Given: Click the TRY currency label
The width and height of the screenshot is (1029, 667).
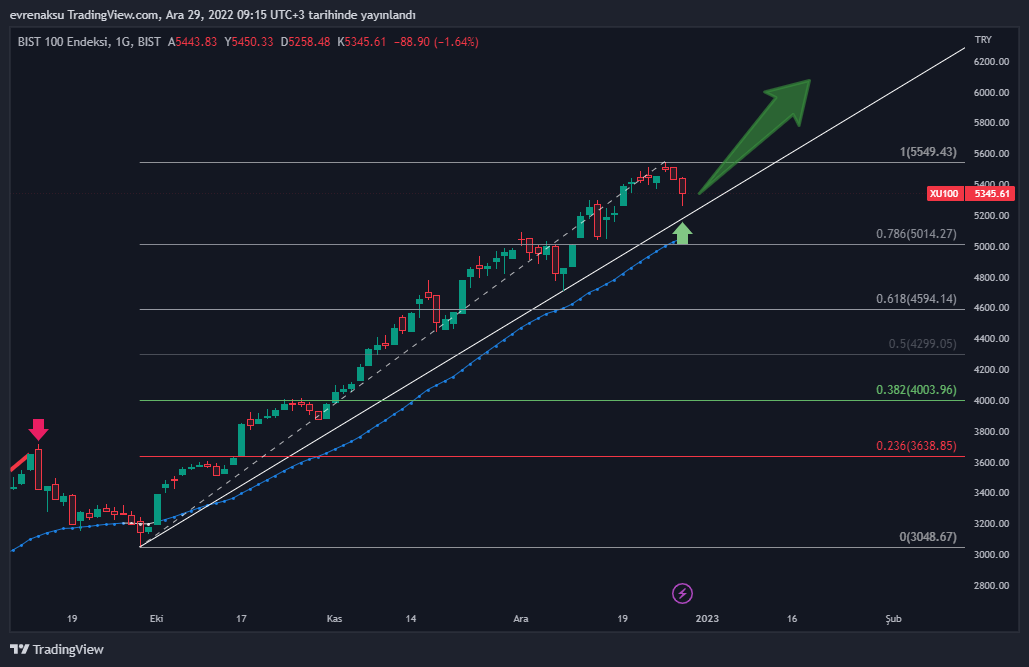Looking at the screenshot, I should [983, 40].
